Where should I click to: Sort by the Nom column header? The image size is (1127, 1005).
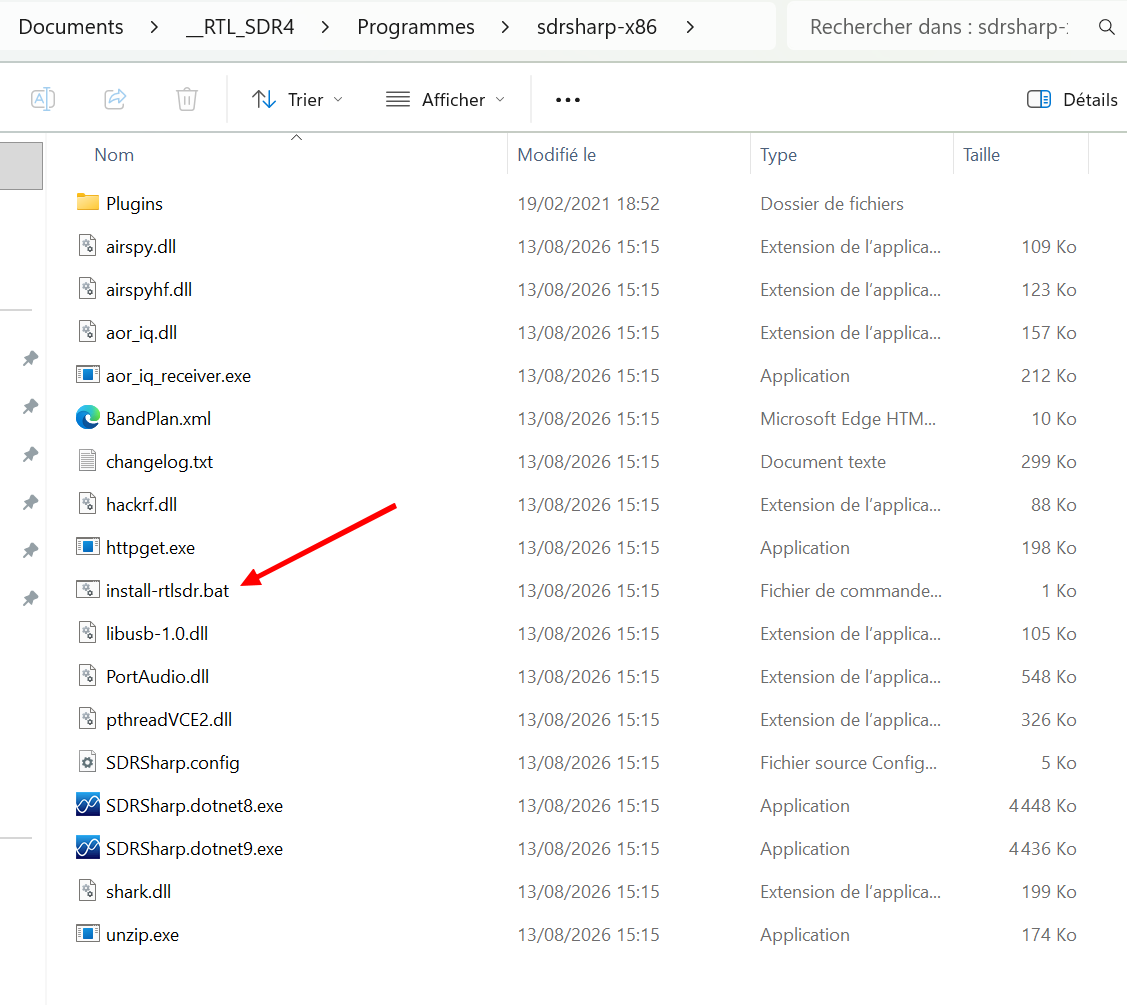(x=114, y=155)
